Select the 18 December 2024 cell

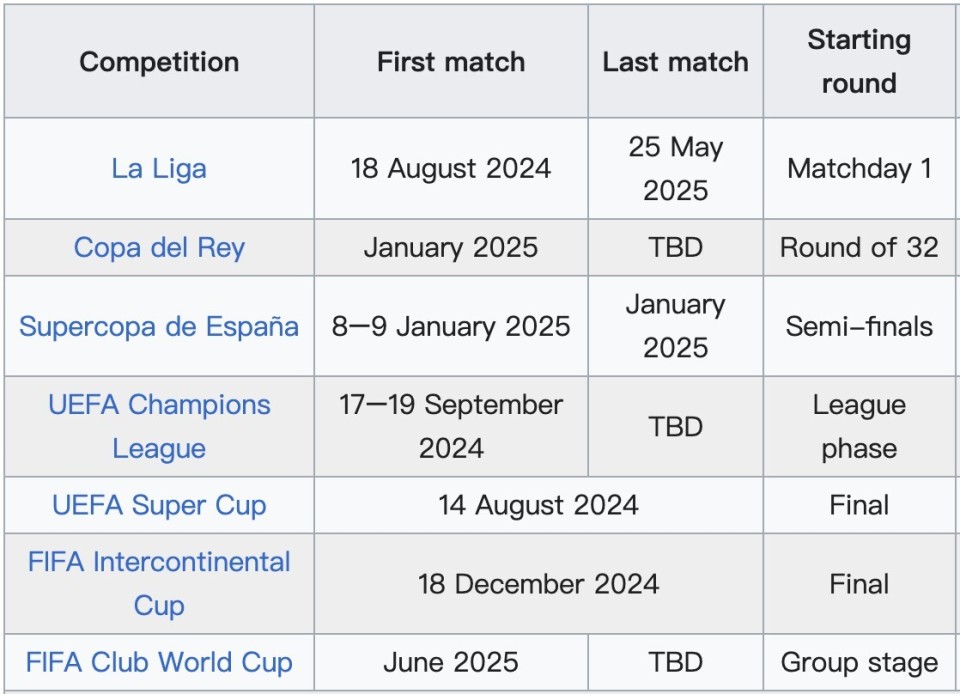[539, 583]
